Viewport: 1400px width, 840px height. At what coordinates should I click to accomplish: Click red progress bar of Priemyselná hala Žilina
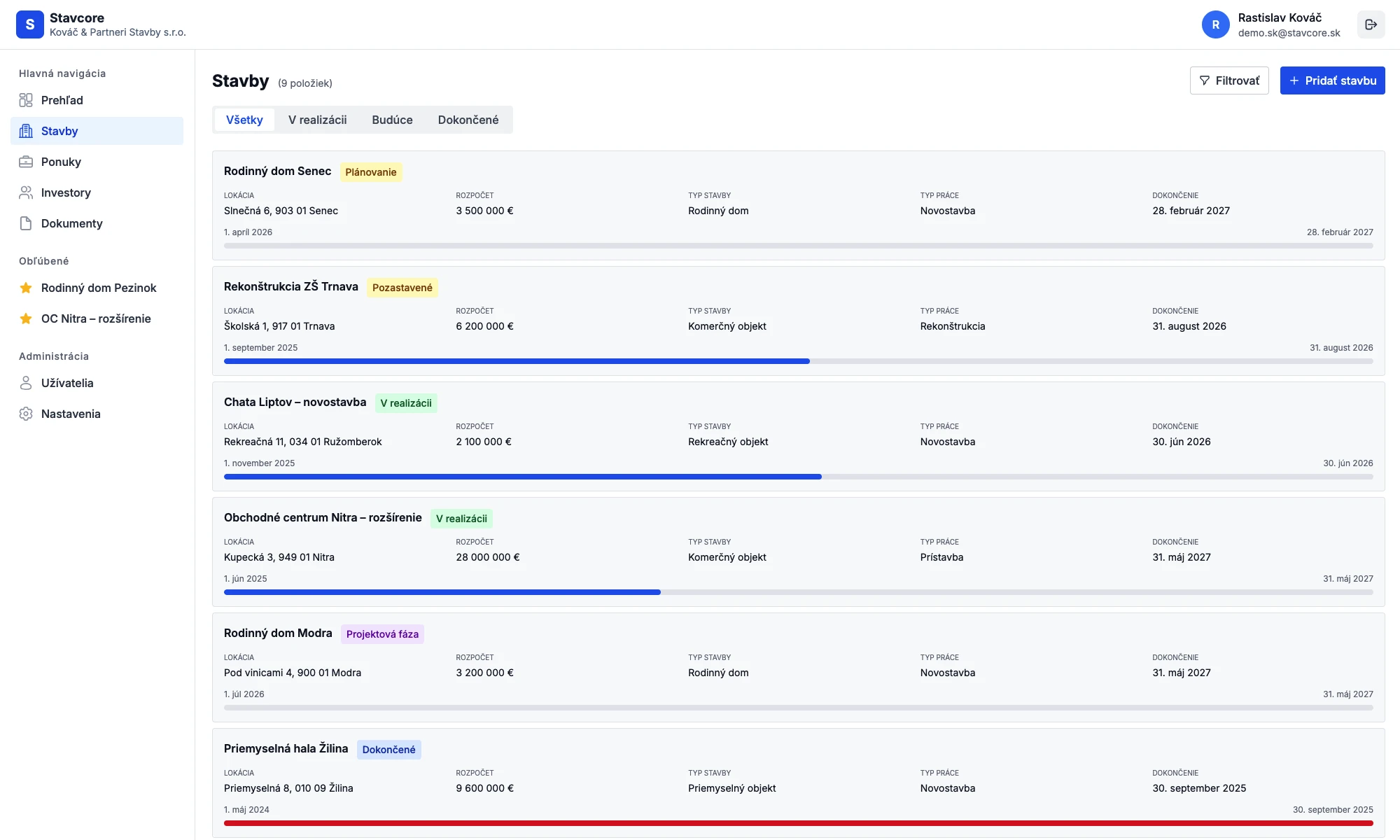coord(798,823)
